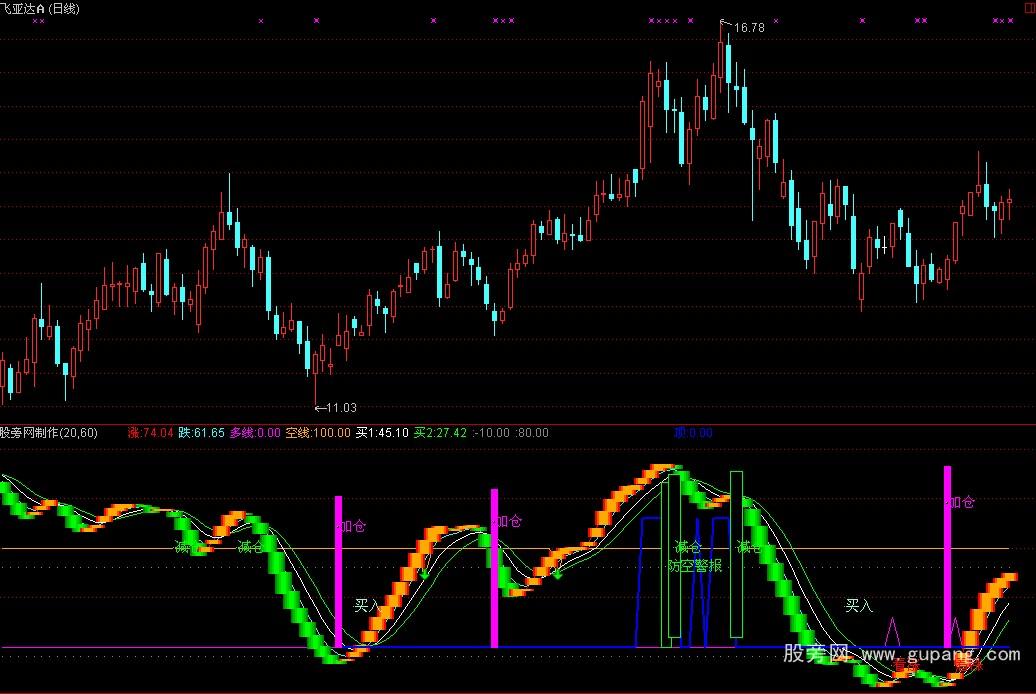Select the 多线:0.00 indicator value
The image size is (1036, 694).
point(255,433)
